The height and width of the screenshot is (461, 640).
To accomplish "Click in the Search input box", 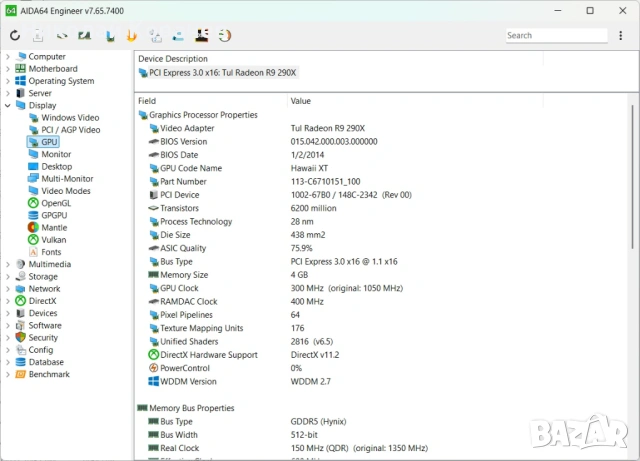I will coord(555,36).
